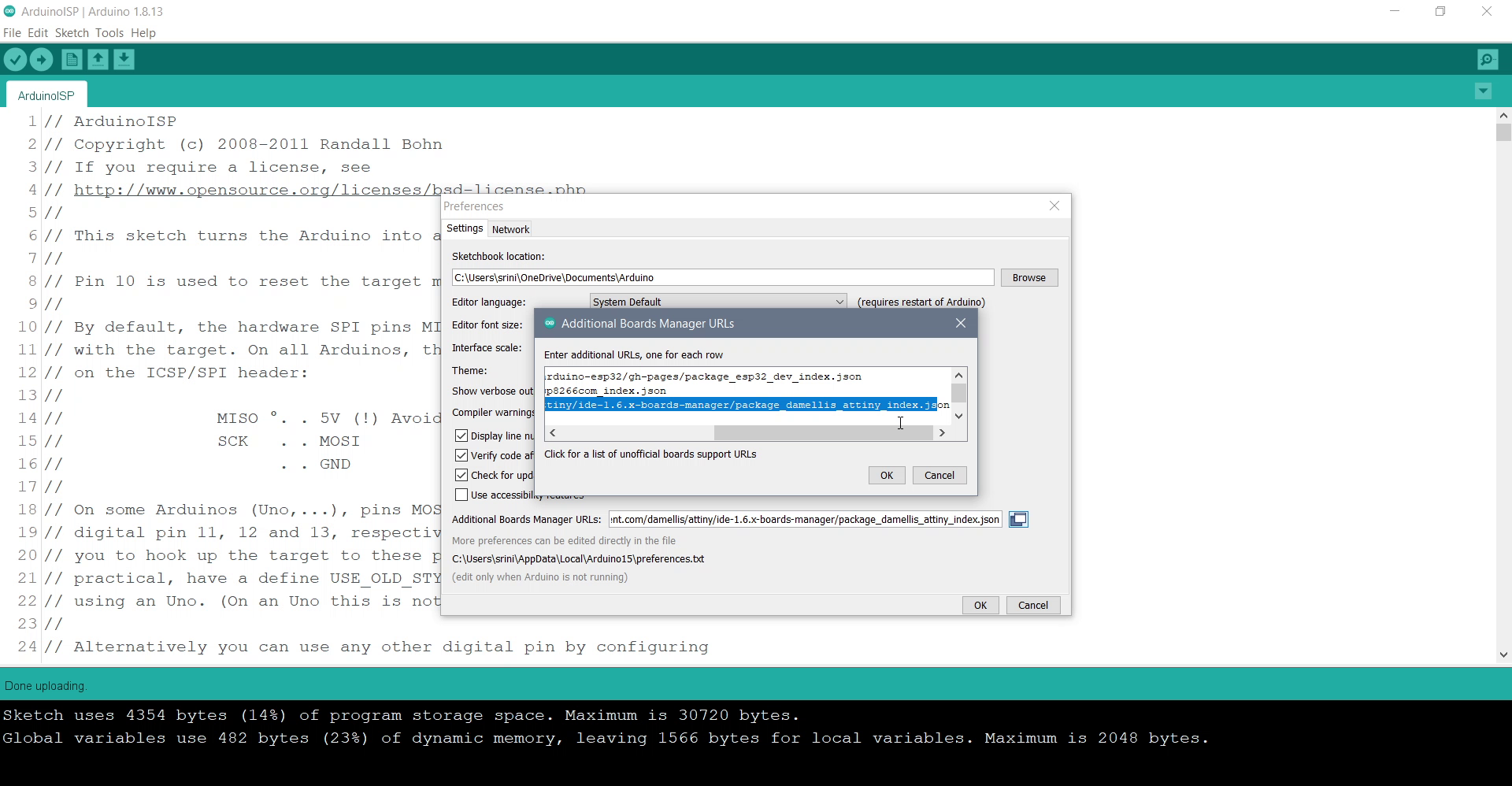Viewport: 1512px width, 786px height.
Task: Click the "If you require a license, see" comment
Action: click(x=207, y=167)
